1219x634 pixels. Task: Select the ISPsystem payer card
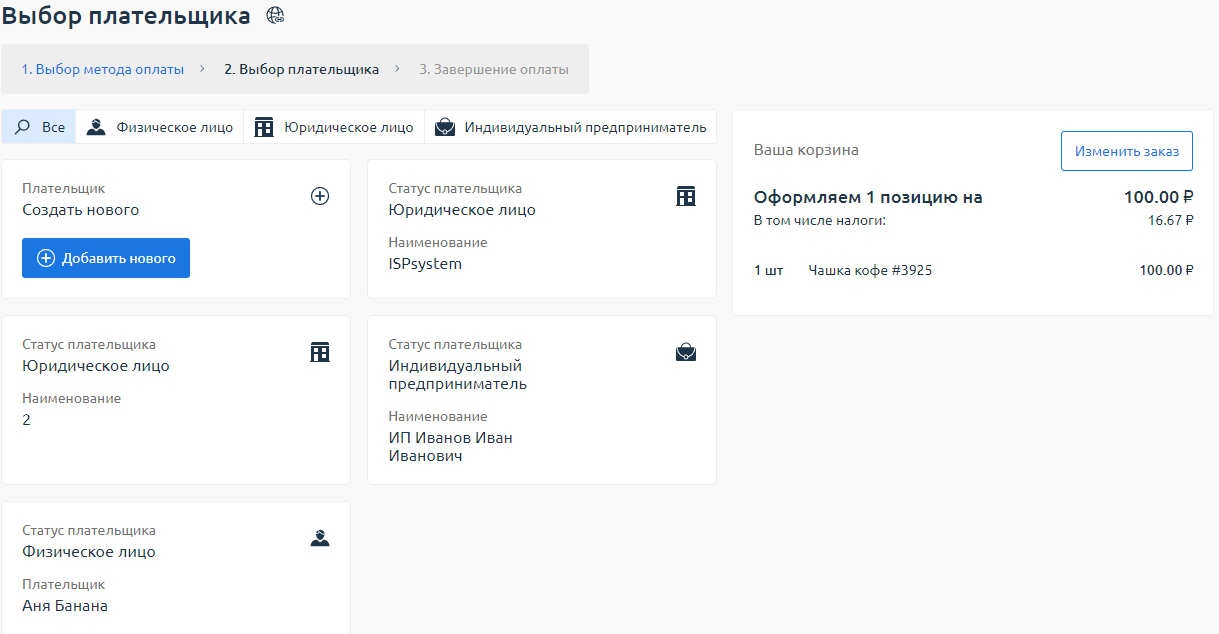tap(541, 230)
